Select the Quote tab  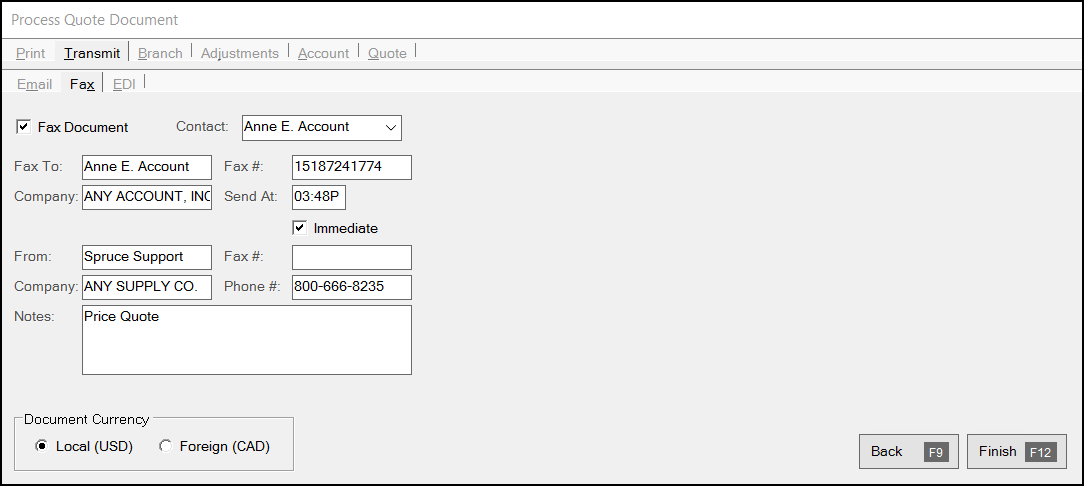387,53
